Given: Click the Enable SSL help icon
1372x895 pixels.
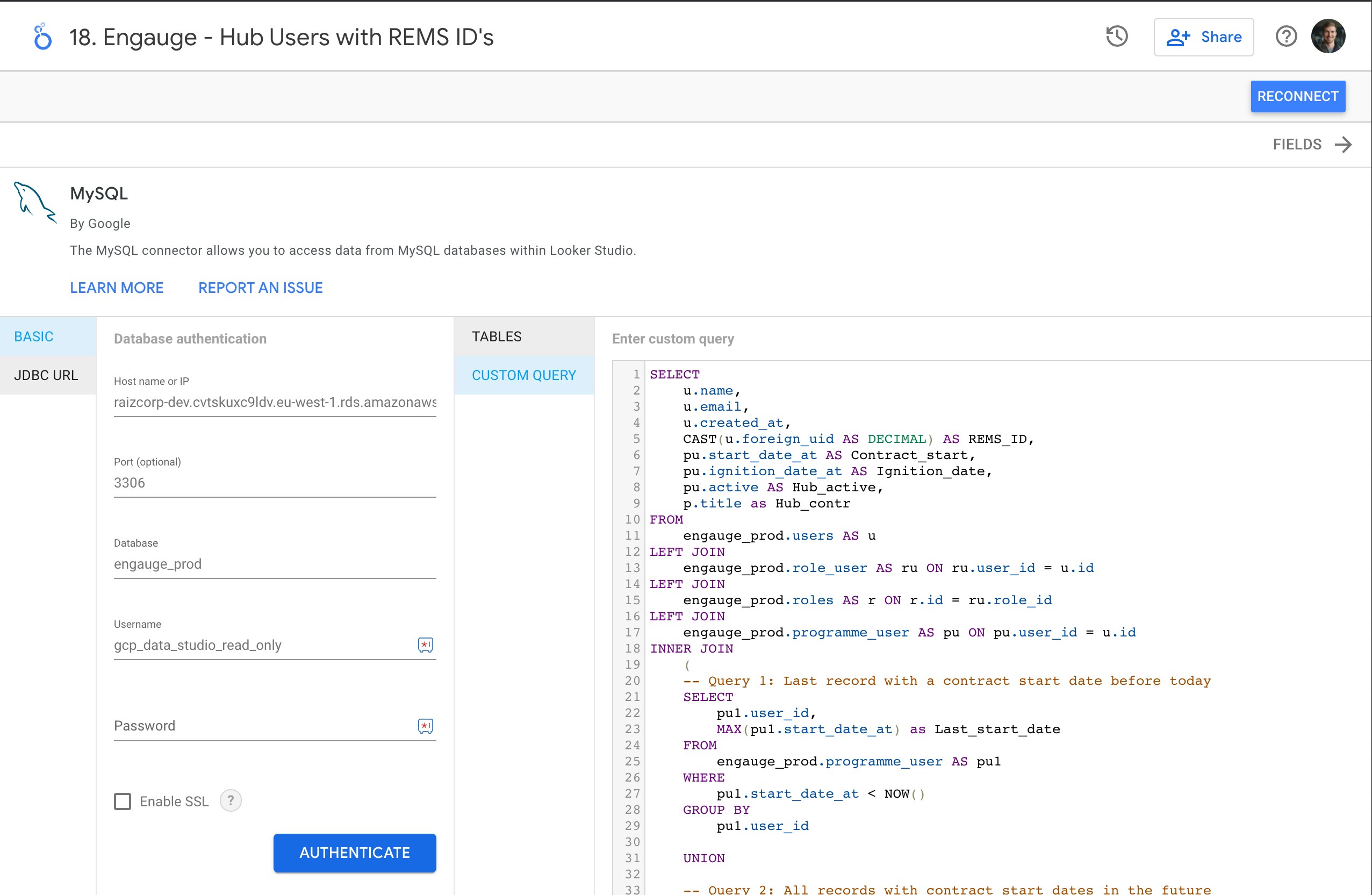Looking at the screenshot, I should pos(231,800).
